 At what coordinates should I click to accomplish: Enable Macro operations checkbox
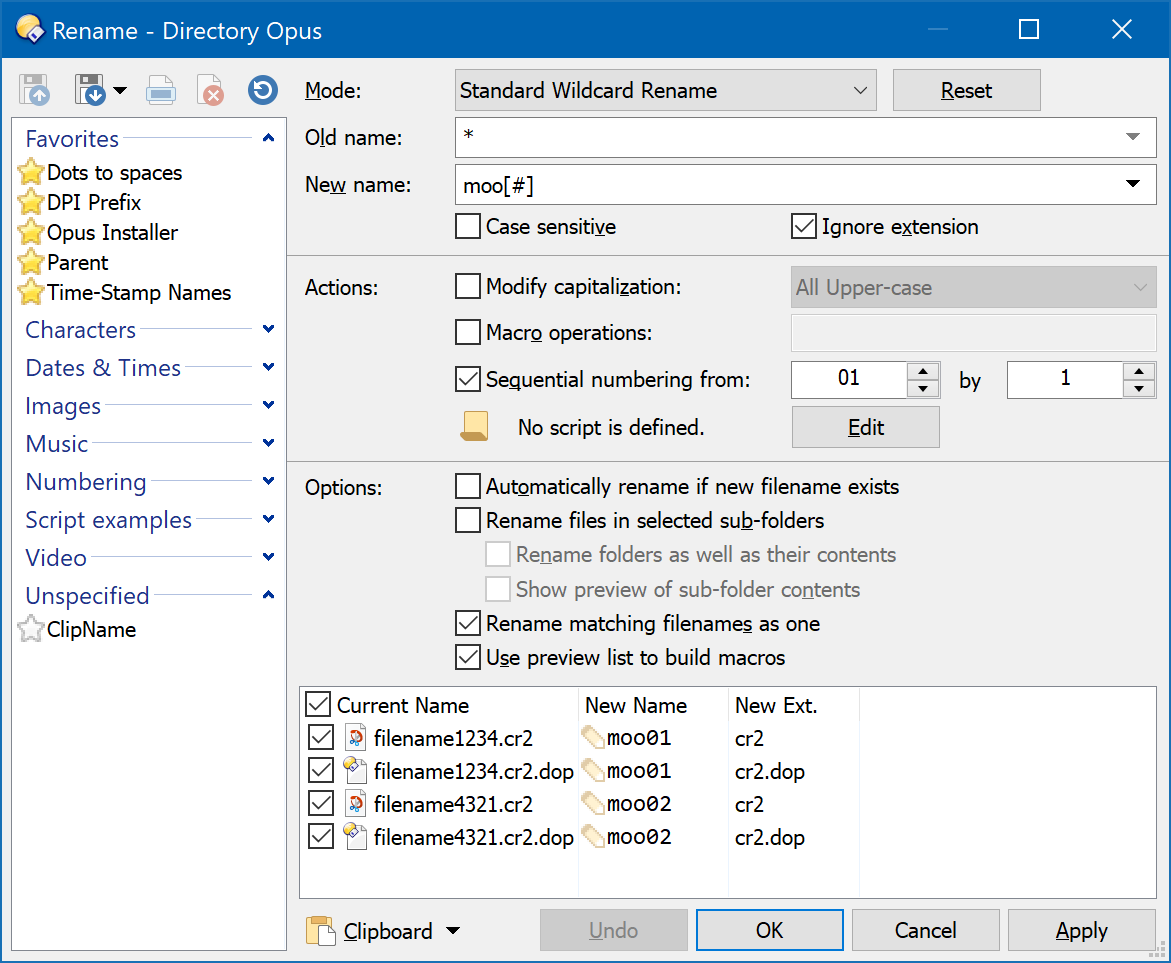click(x=468, y=332)
